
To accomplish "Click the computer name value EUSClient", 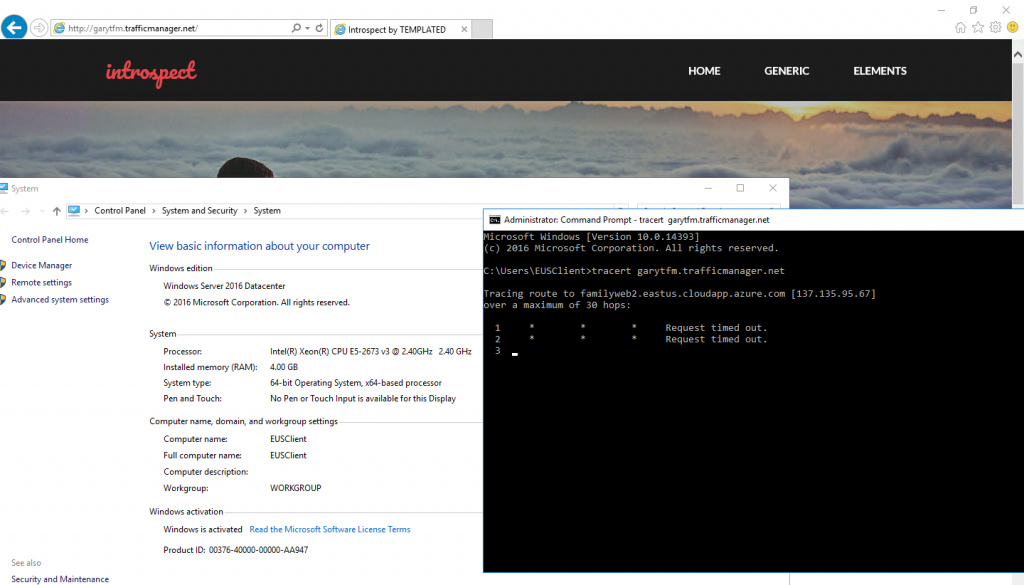I will tap(288, 439).
